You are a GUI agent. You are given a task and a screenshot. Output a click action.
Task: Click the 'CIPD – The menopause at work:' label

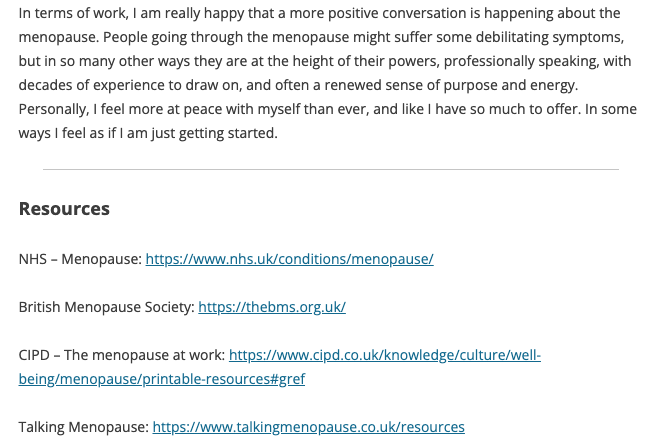coord(122,355)
